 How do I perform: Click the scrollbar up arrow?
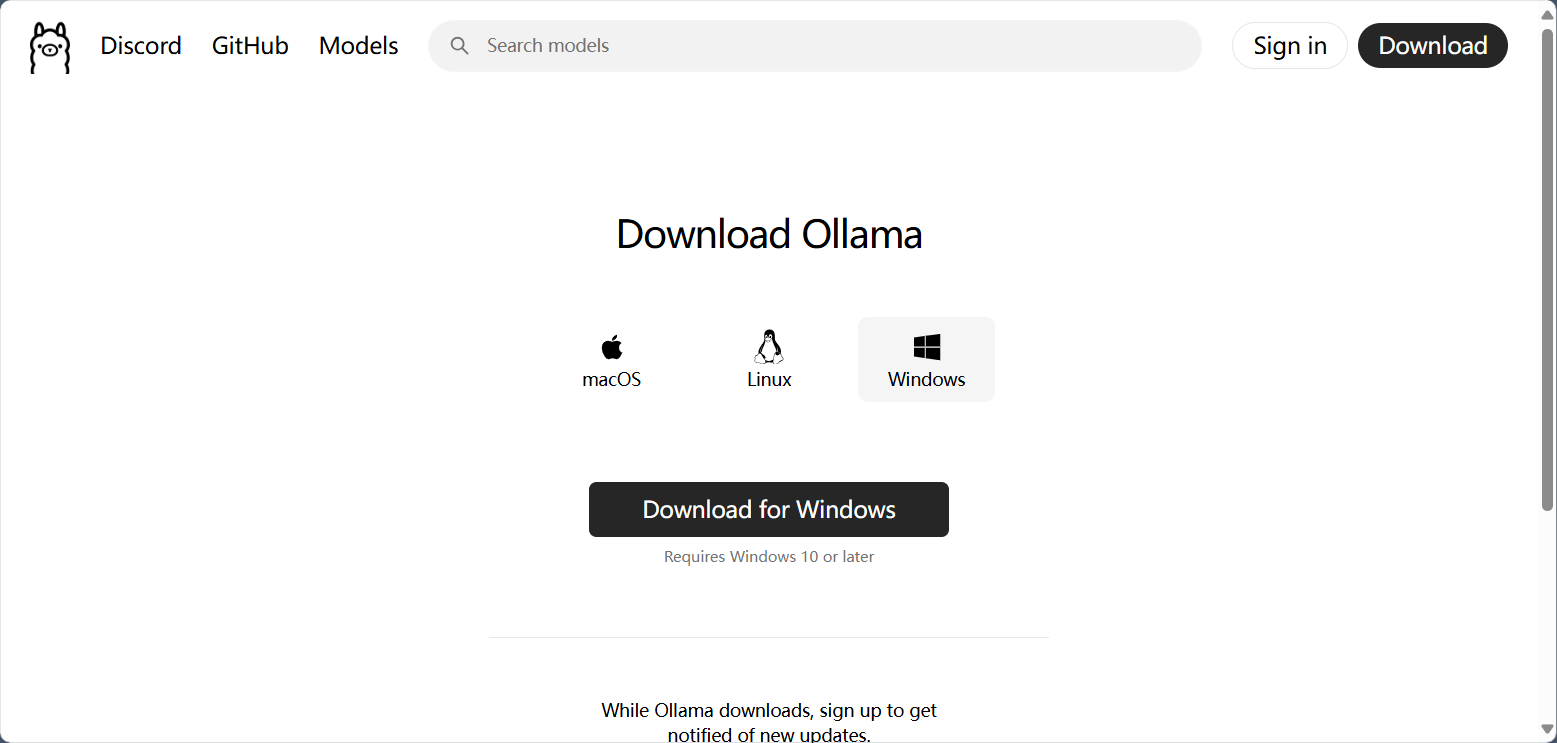(x=1547, y=13)
